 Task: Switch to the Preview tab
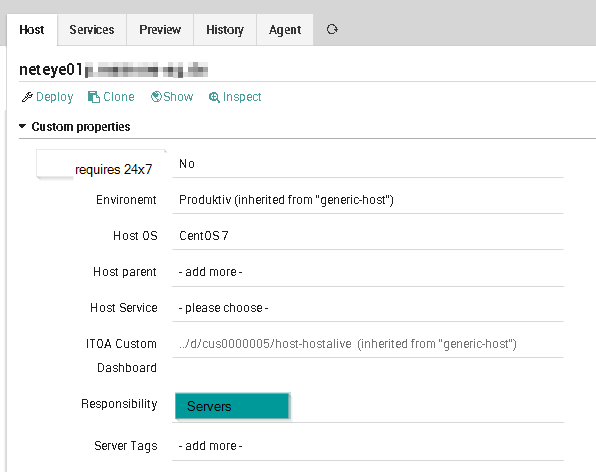tap(160, 30)
